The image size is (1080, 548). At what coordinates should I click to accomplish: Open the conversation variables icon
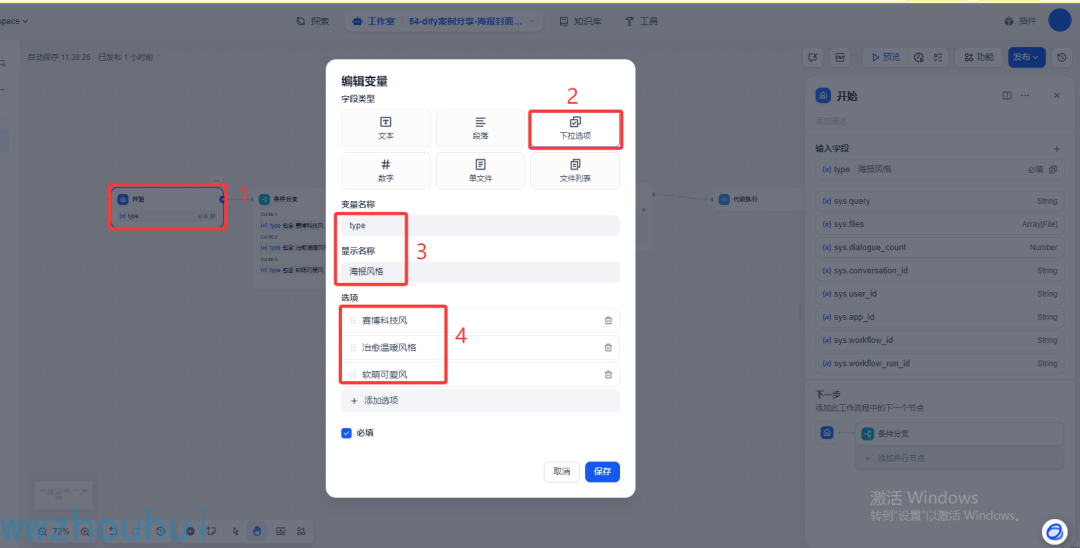(814, 57)
